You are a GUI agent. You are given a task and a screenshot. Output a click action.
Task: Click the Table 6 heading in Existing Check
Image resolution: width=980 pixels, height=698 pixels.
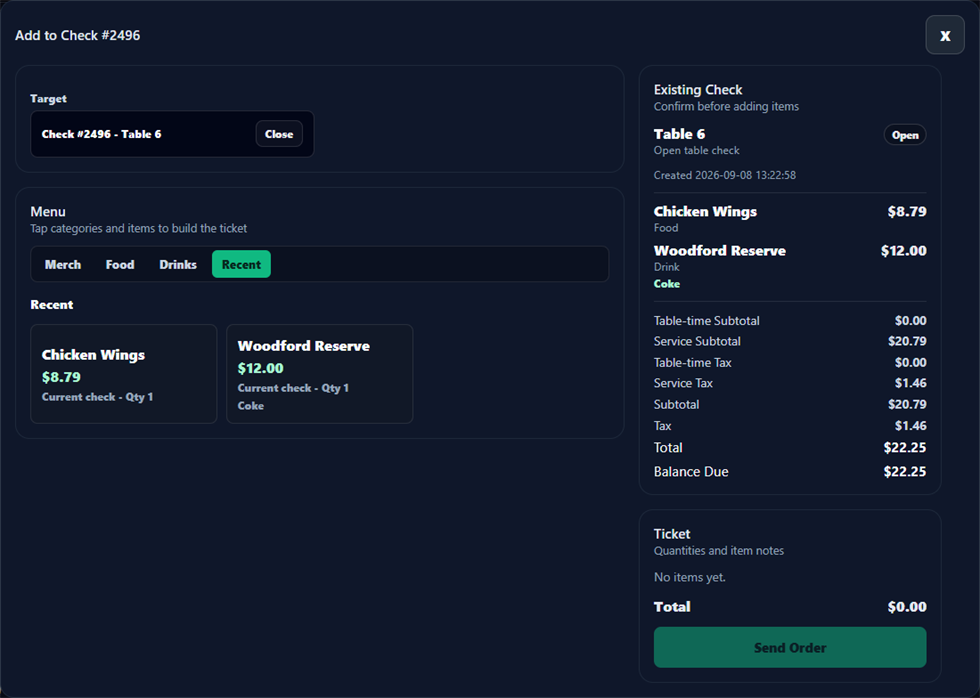(679, 134)
